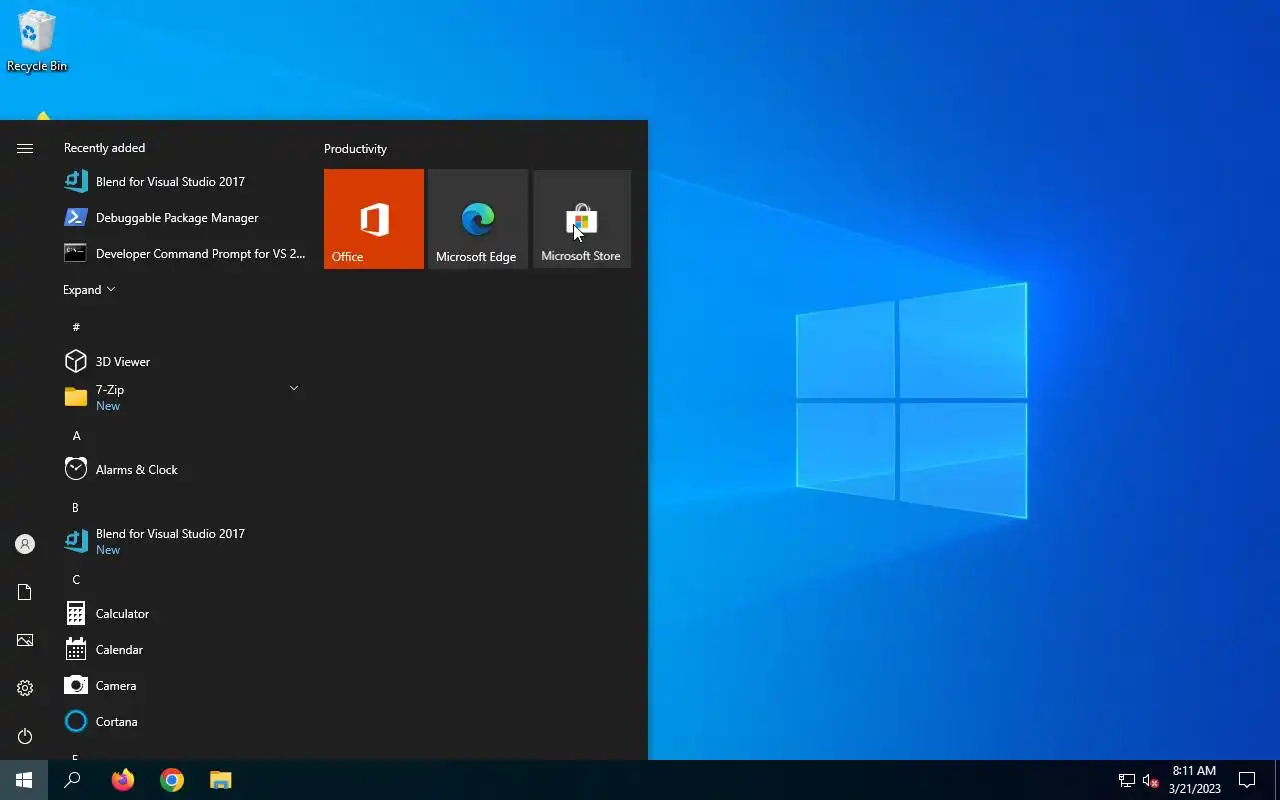Open Documents from Start sidebar
Screen dimensions: 1280x800
click(25, 592)
